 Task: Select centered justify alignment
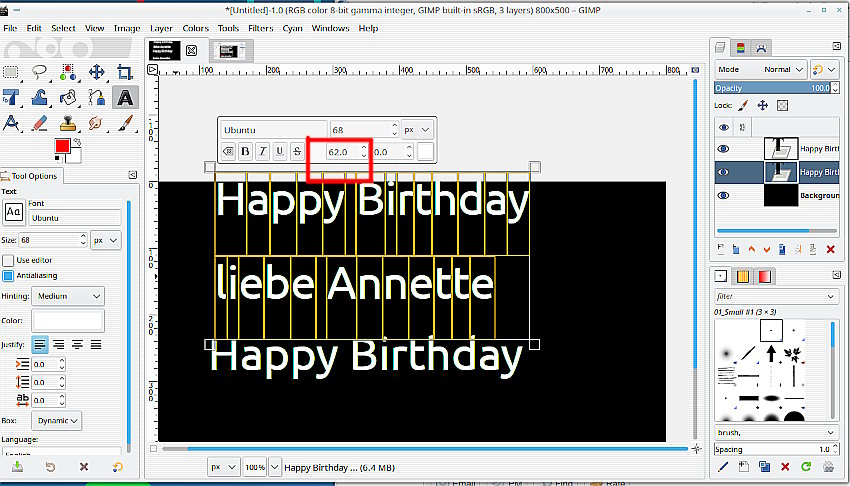pos(78,345)
